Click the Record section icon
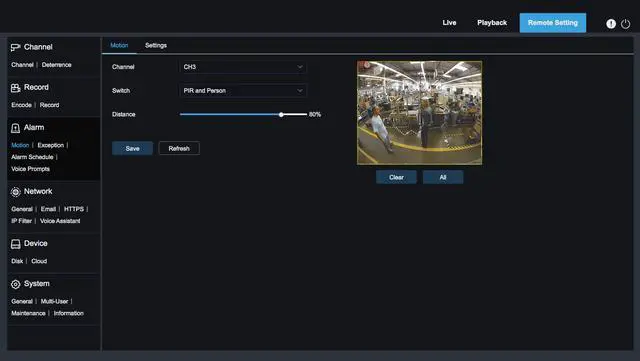 pos(15,87)
